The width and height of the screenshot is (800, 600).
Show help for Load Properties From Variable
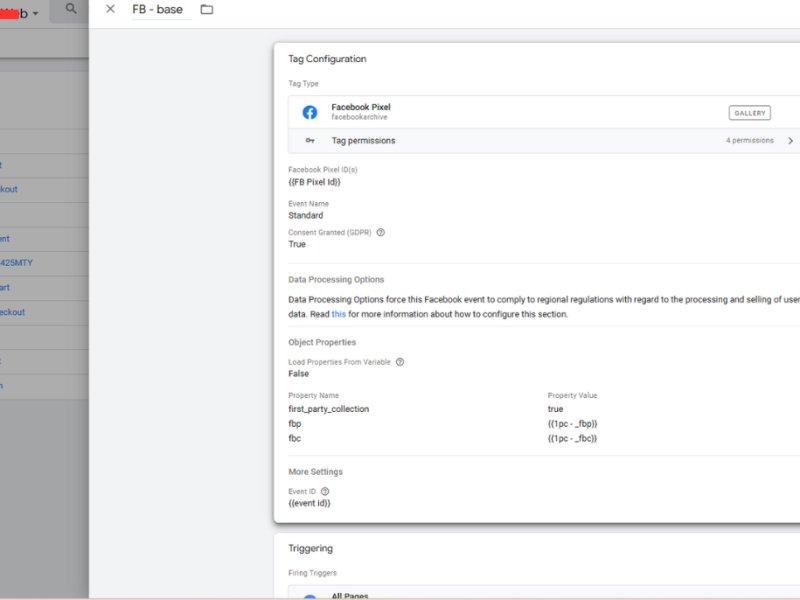point(400,362)
